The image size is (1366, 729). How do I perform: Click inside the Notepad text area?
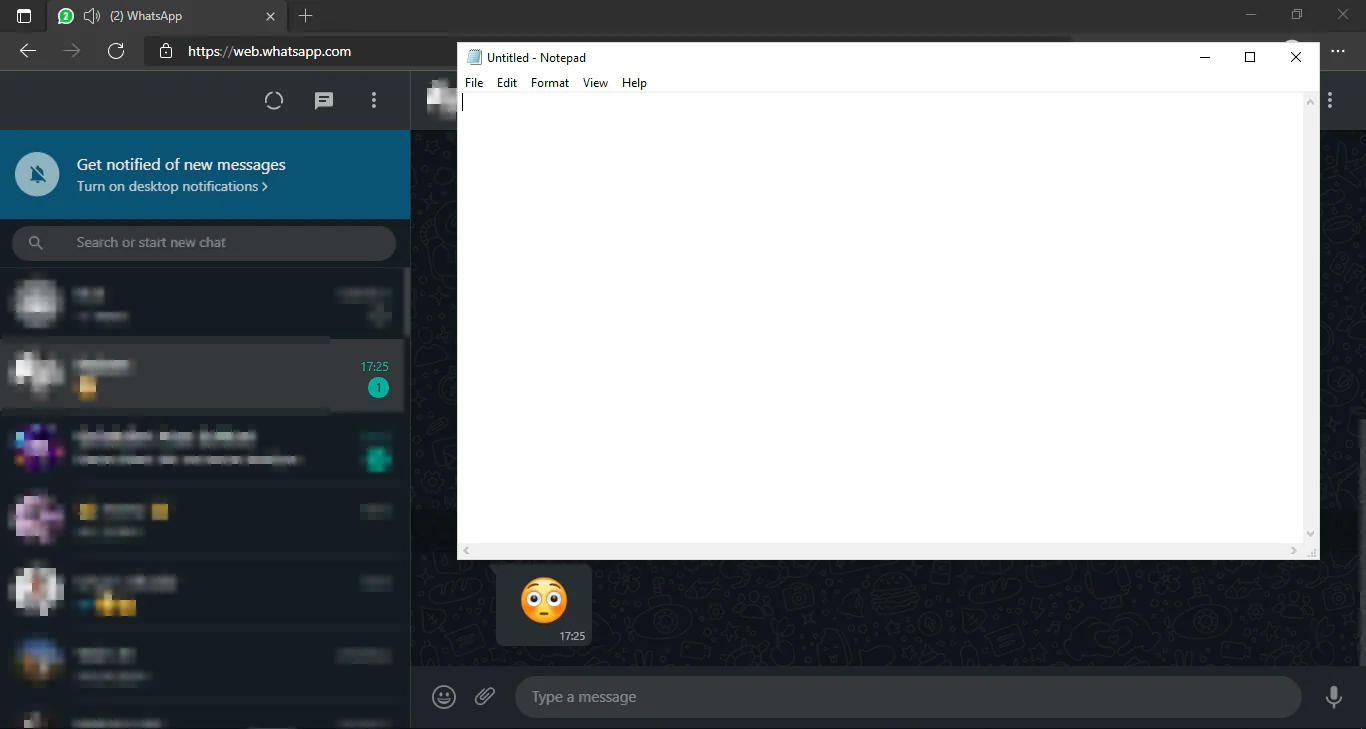click(880, 318)
